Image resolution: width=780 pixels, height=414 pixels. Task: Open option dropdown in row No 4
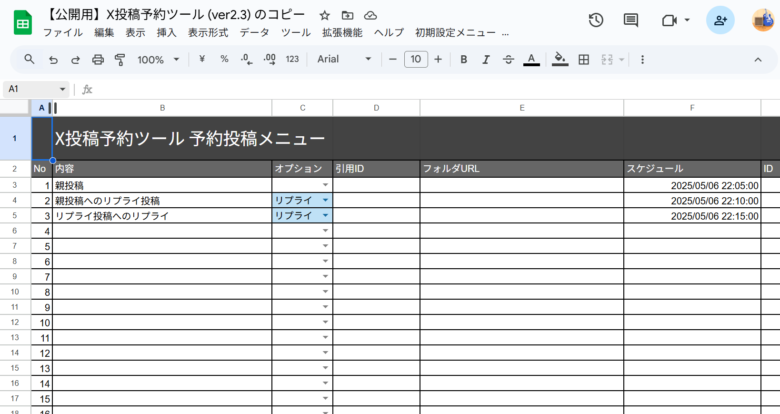click(325, 231)
